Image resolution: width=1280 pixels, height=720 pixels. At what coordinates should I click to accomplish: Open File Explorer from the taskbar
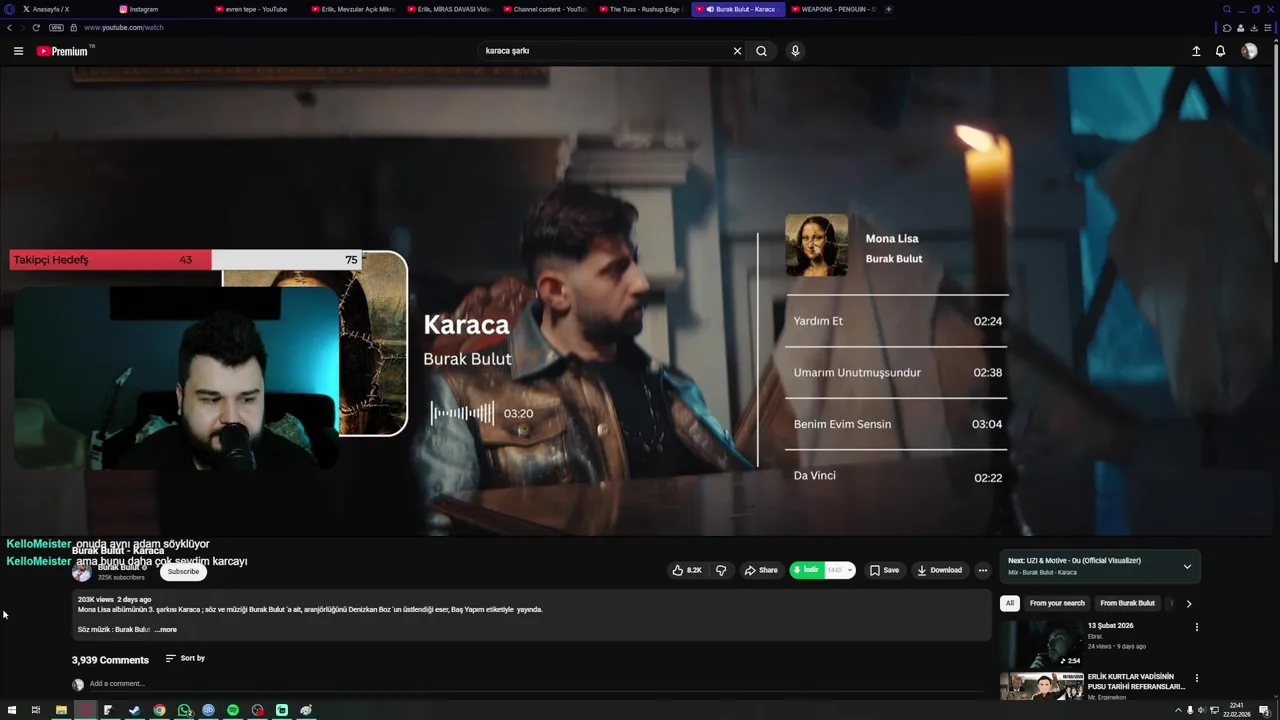click(x=61, y=710)
